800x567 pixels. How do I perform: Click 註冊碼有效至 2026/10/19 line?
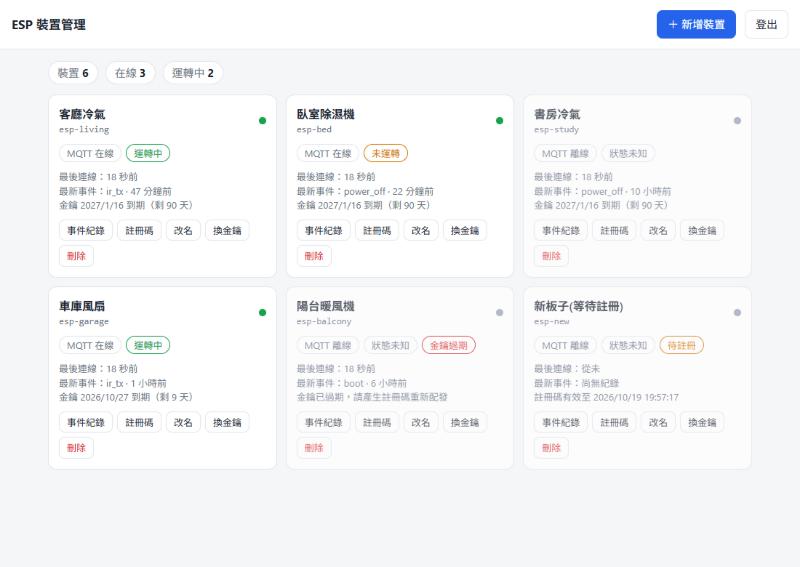[x=607, y=397]
